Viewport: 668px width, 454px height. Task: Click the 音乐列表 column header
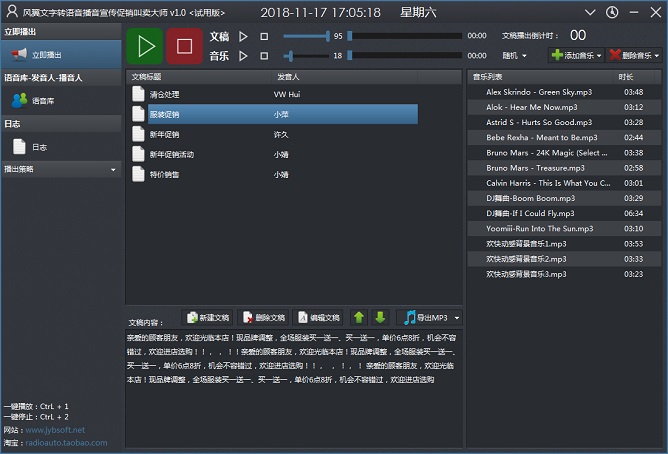tap(540, 77)
